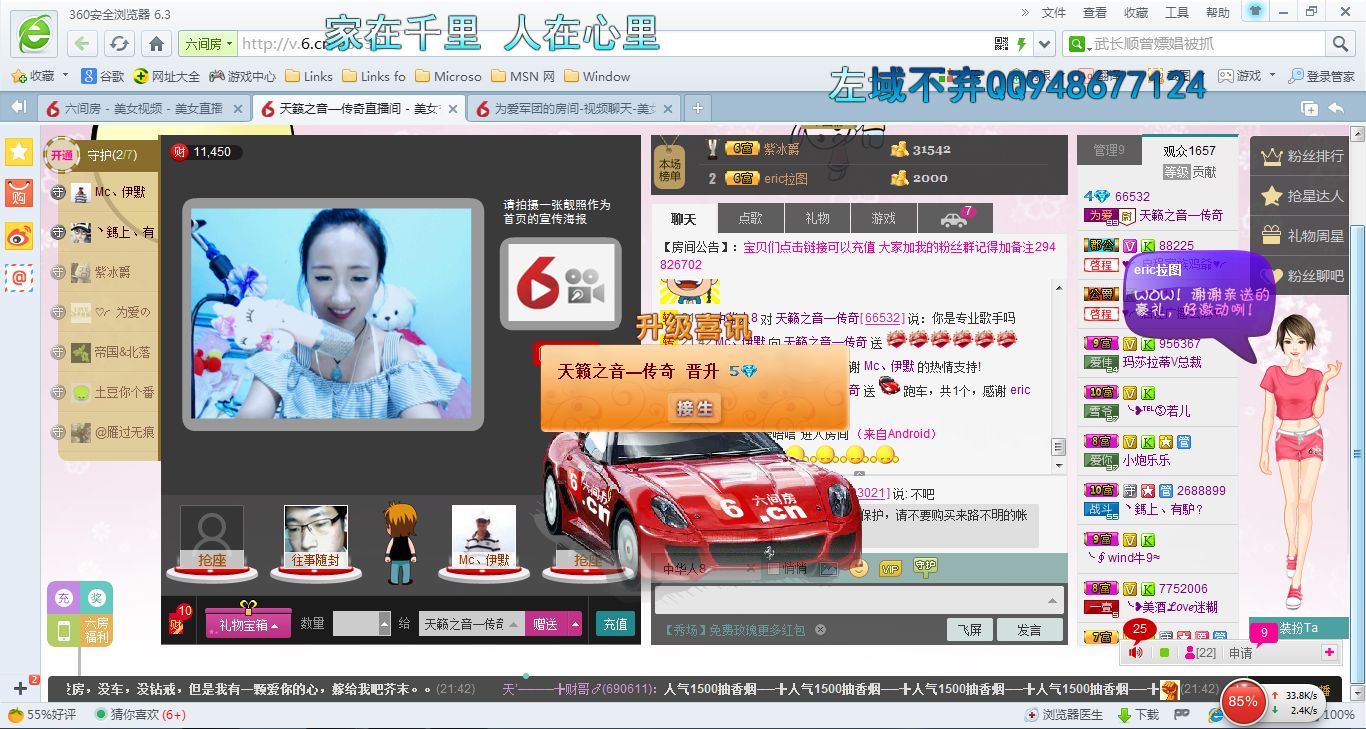Screen dimensions: 1366x729
Task: Click the browser back arrow button
Action: (x=82, y=44)
